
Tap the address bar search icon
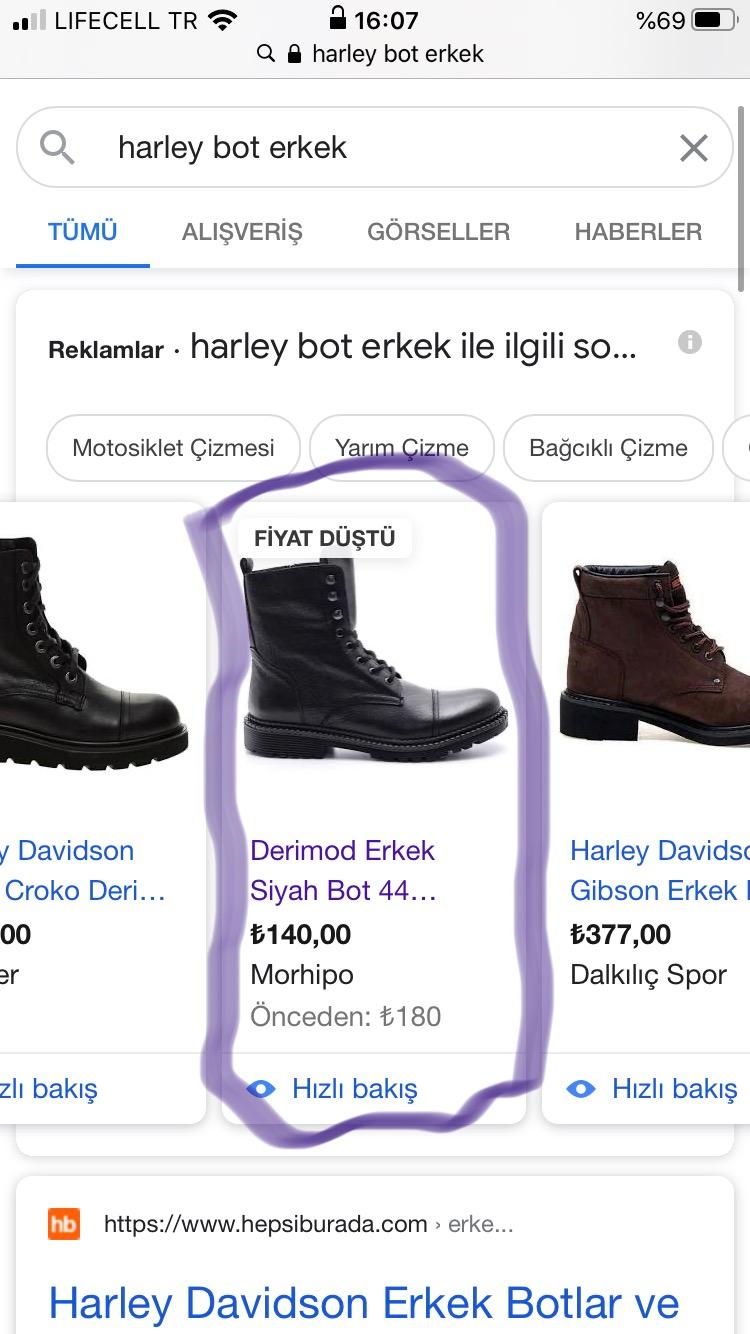point(266,54)
